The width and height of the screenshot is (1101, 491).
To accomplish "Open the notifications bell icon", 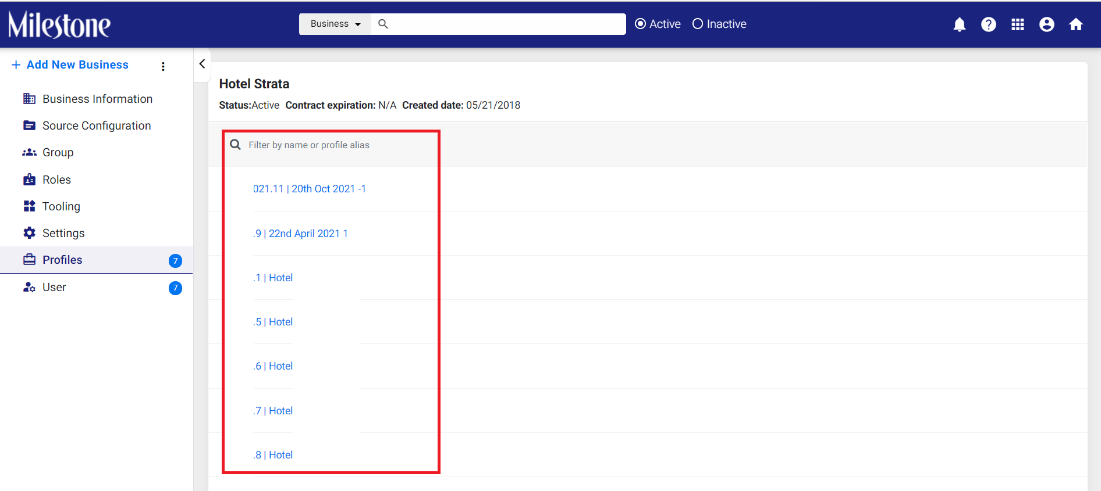I will click(959, 25).
